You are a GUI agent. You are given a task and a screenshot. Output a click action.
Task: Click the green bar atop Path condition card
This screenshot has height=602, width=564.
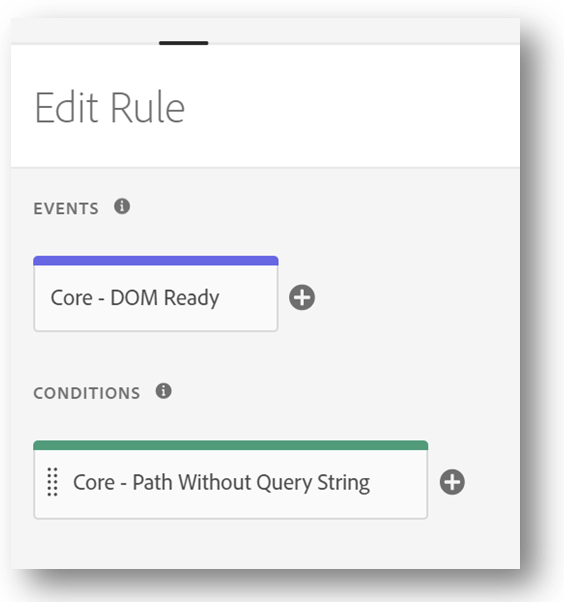[230, 445]
